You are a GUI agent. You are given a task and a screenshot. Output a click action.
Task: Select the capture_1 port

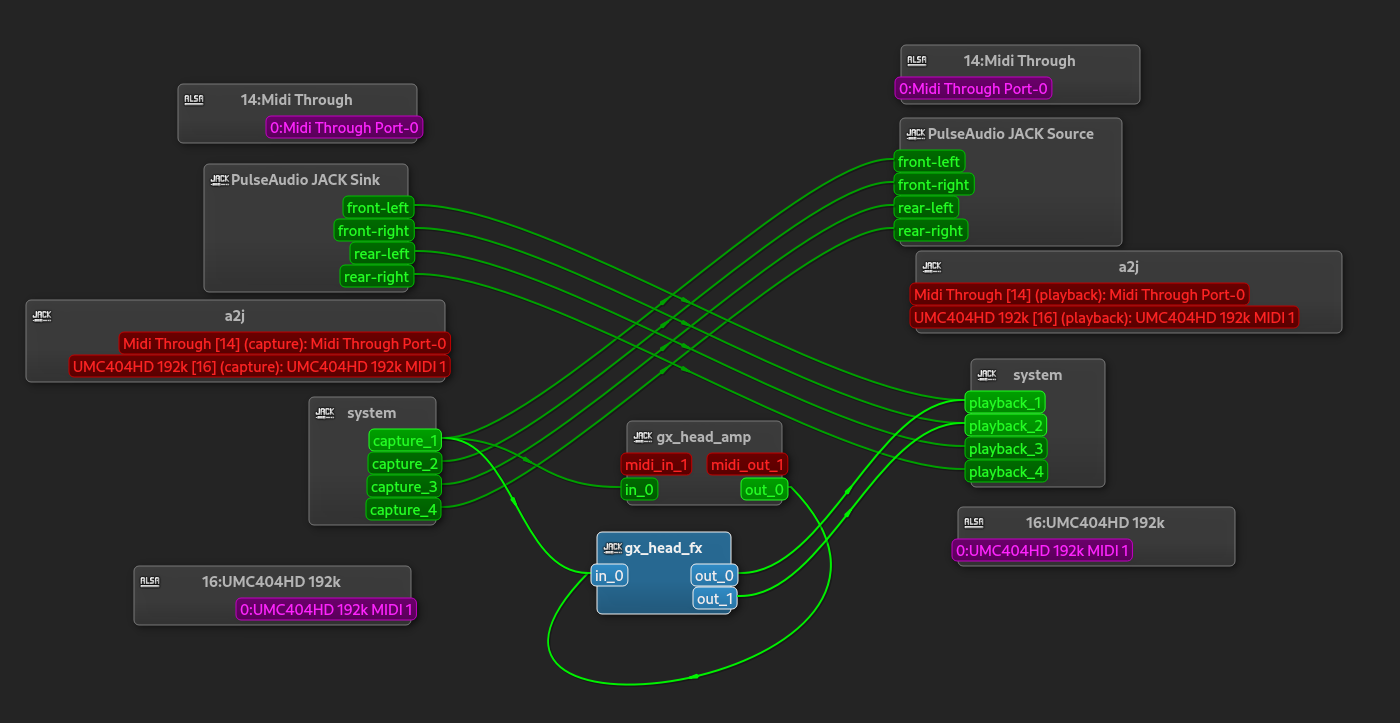coord(405,441)
